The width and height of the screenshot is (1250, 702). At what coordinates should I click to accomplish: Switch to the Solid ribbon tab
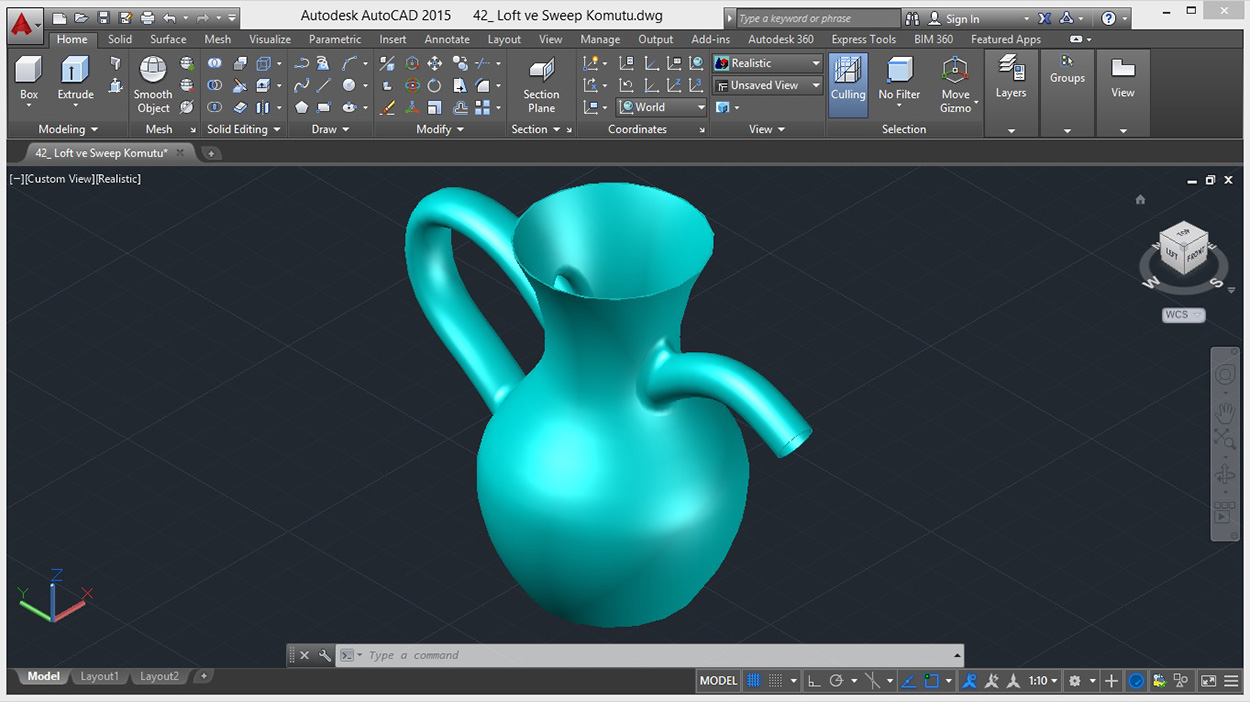pyautogui.click(x=120, y=40)
